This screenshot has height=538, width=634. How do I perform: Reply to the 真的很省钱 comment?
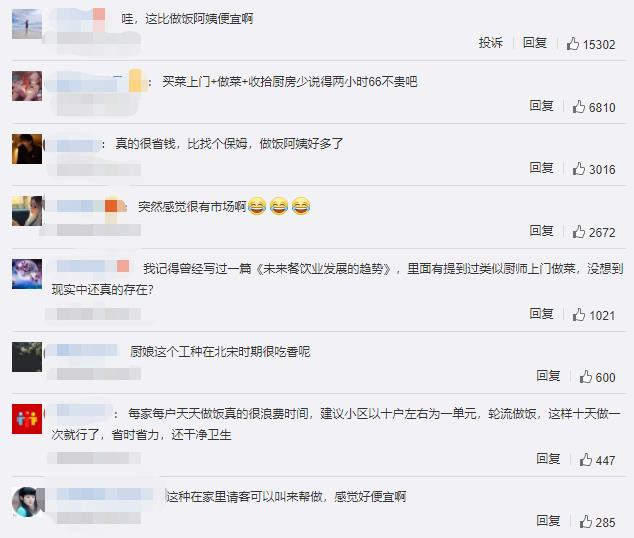[x=541, y=168]
